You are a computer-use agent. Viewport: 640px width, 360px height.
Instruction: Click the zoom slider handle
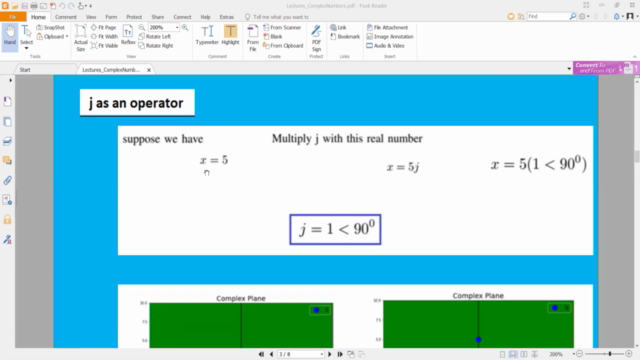tap(610, 354)
